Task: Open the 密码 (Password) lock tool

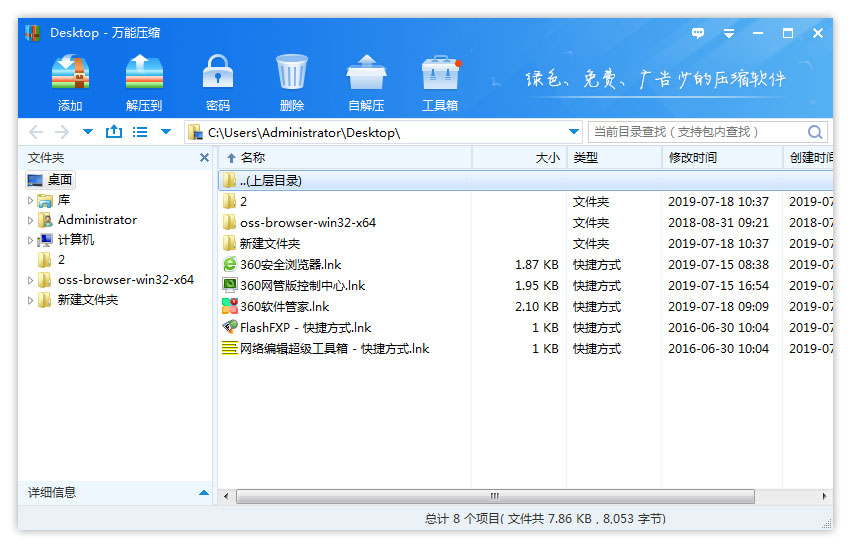Action: 217,74
